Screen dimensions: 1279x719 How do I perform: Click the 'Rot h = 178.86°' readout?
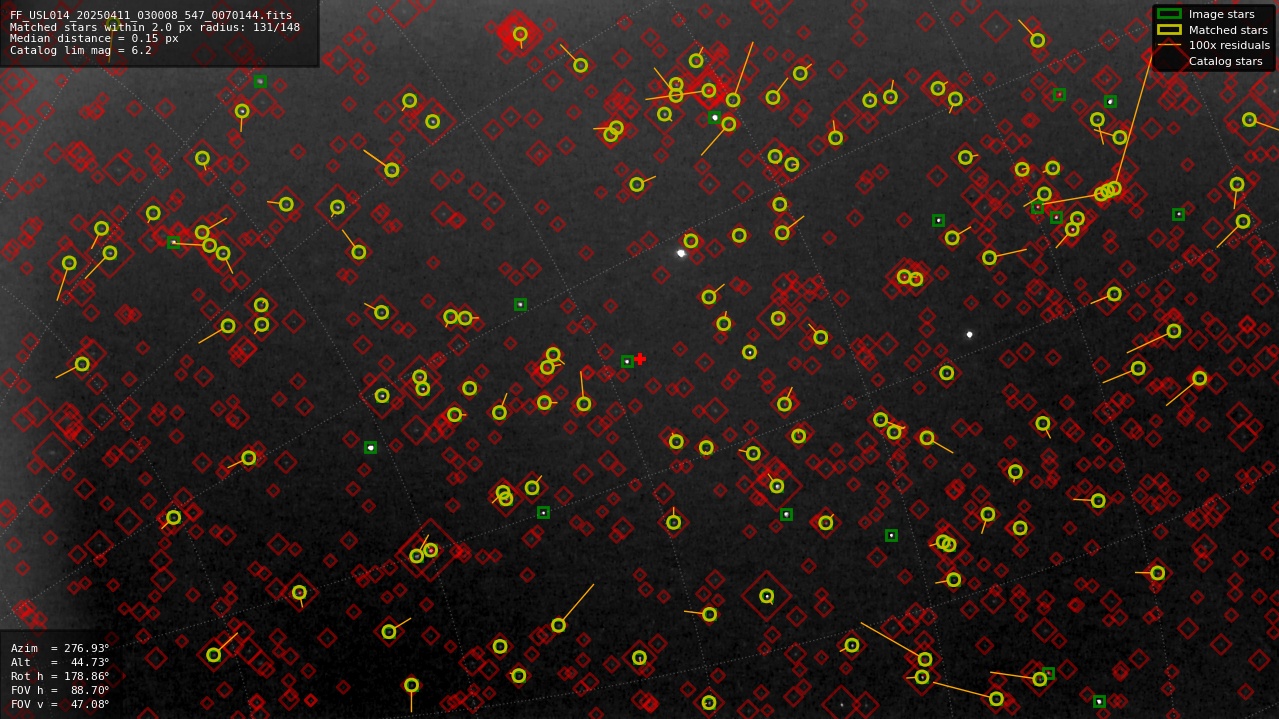pos(60,676)
